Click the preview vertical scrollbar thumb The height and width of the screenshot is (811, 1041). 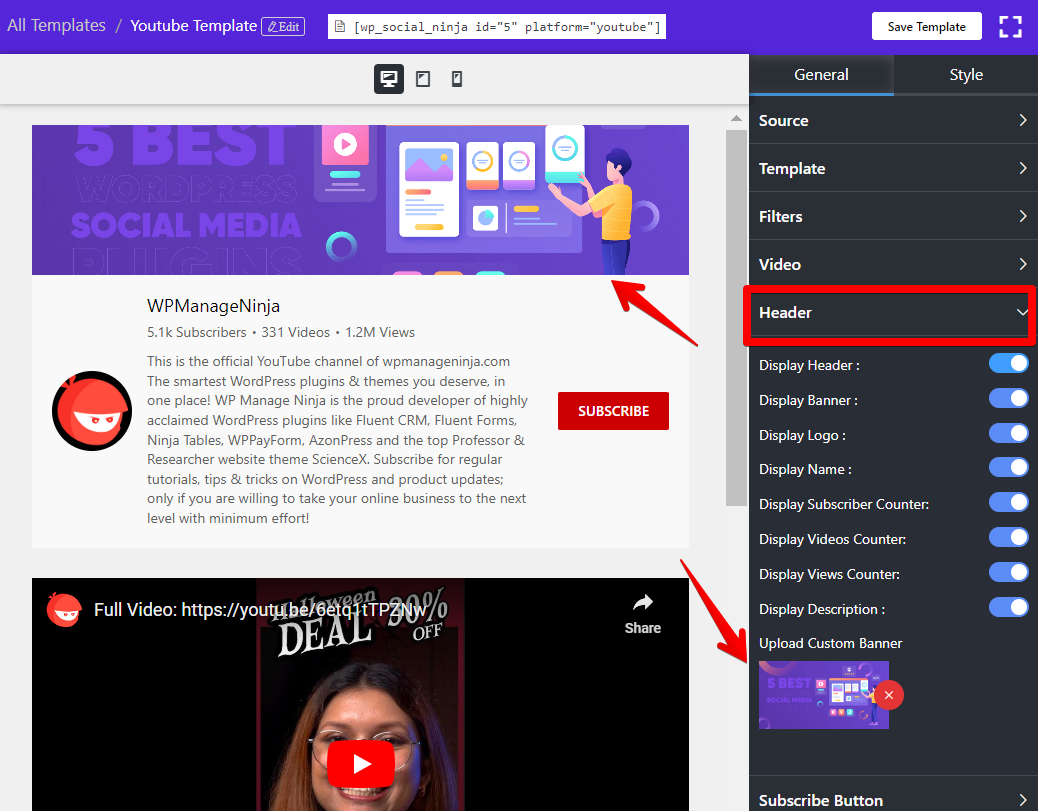pos(736,318)
